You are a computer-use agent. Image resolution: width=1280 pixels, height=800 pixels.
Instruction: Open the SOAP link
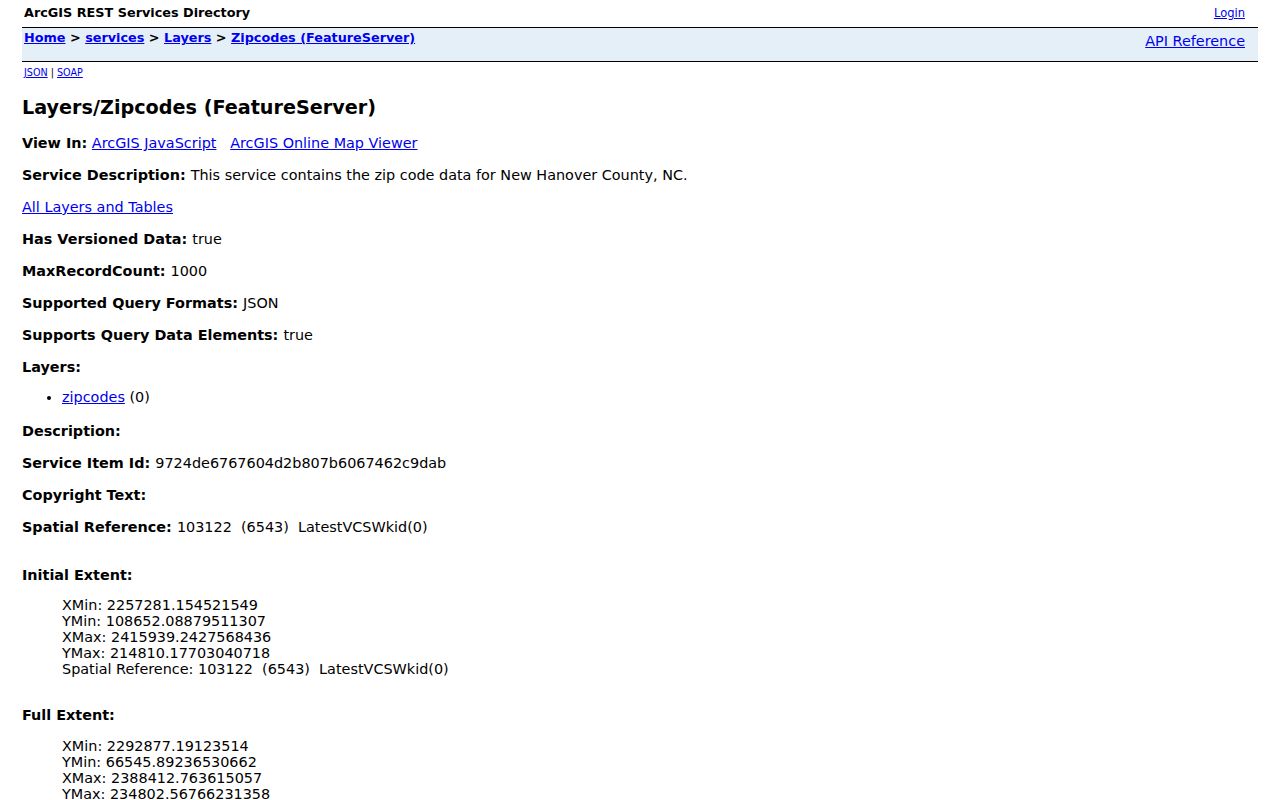coord(70,73)
